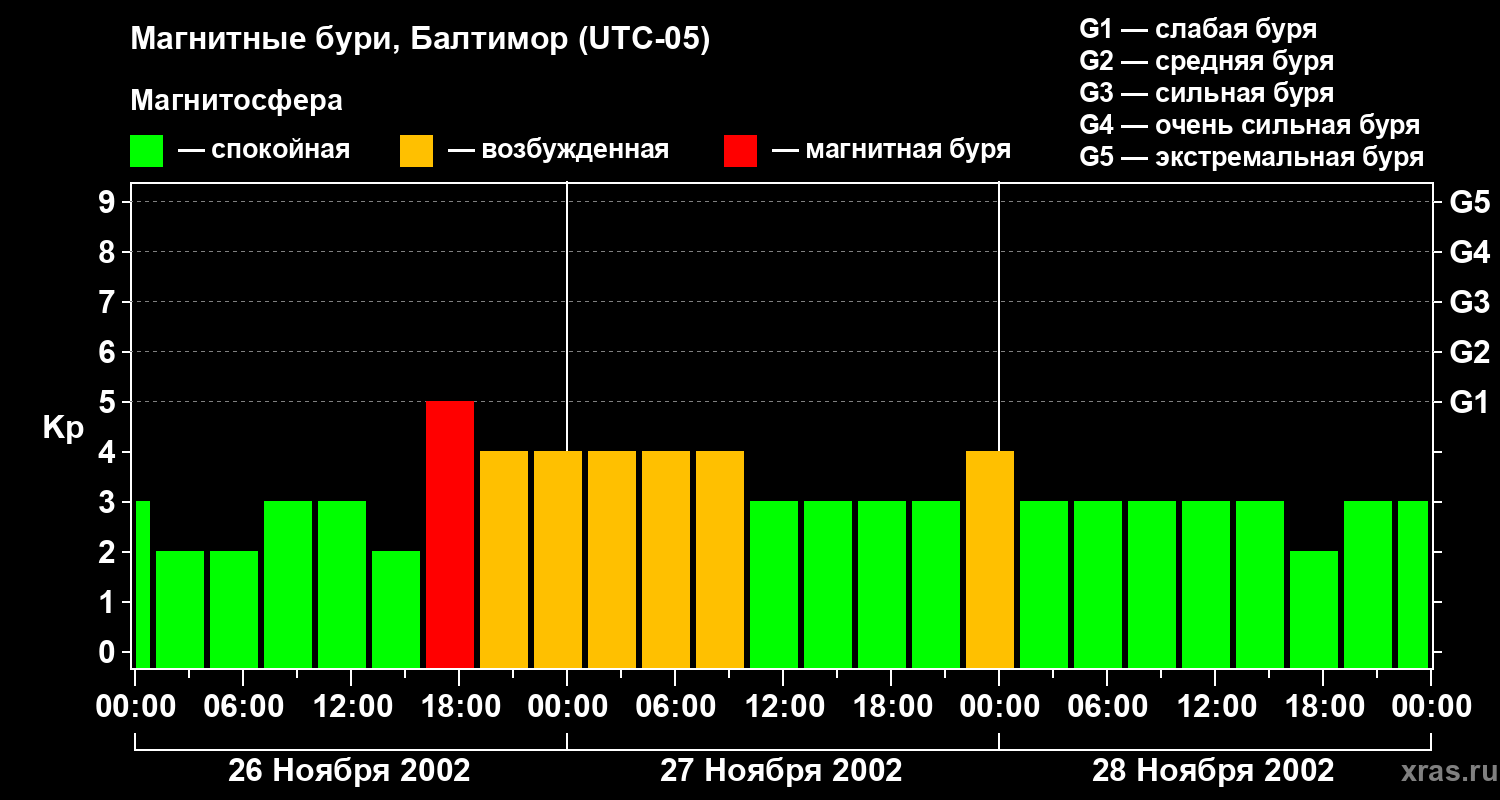Click the '26 Ноября 2002' date label
Image resolution: width=1500 pixels, height=800 pixels.
pyautogui.click(x=349, y=771)
